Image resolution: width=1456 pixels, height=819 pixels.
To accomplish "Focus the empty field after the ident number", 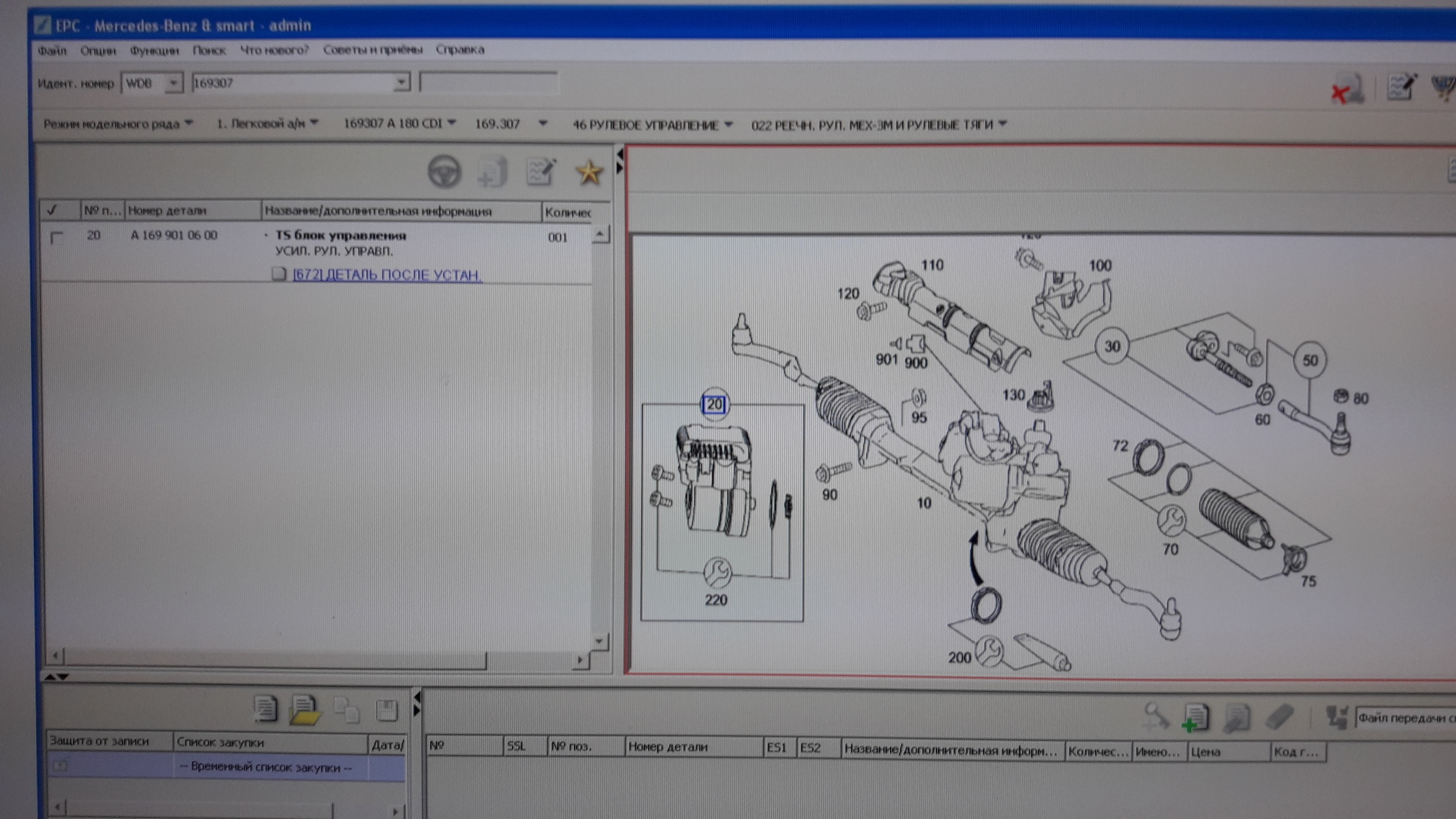I will 488,82.
